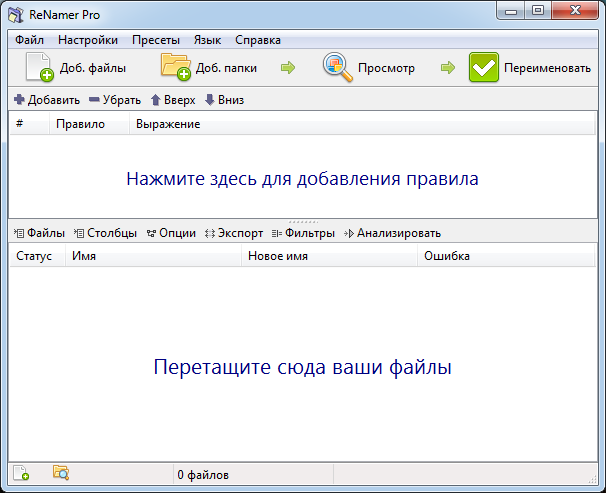Click the '0 файлов' status text
606x493 pixels.
click(x=203, y=475)
